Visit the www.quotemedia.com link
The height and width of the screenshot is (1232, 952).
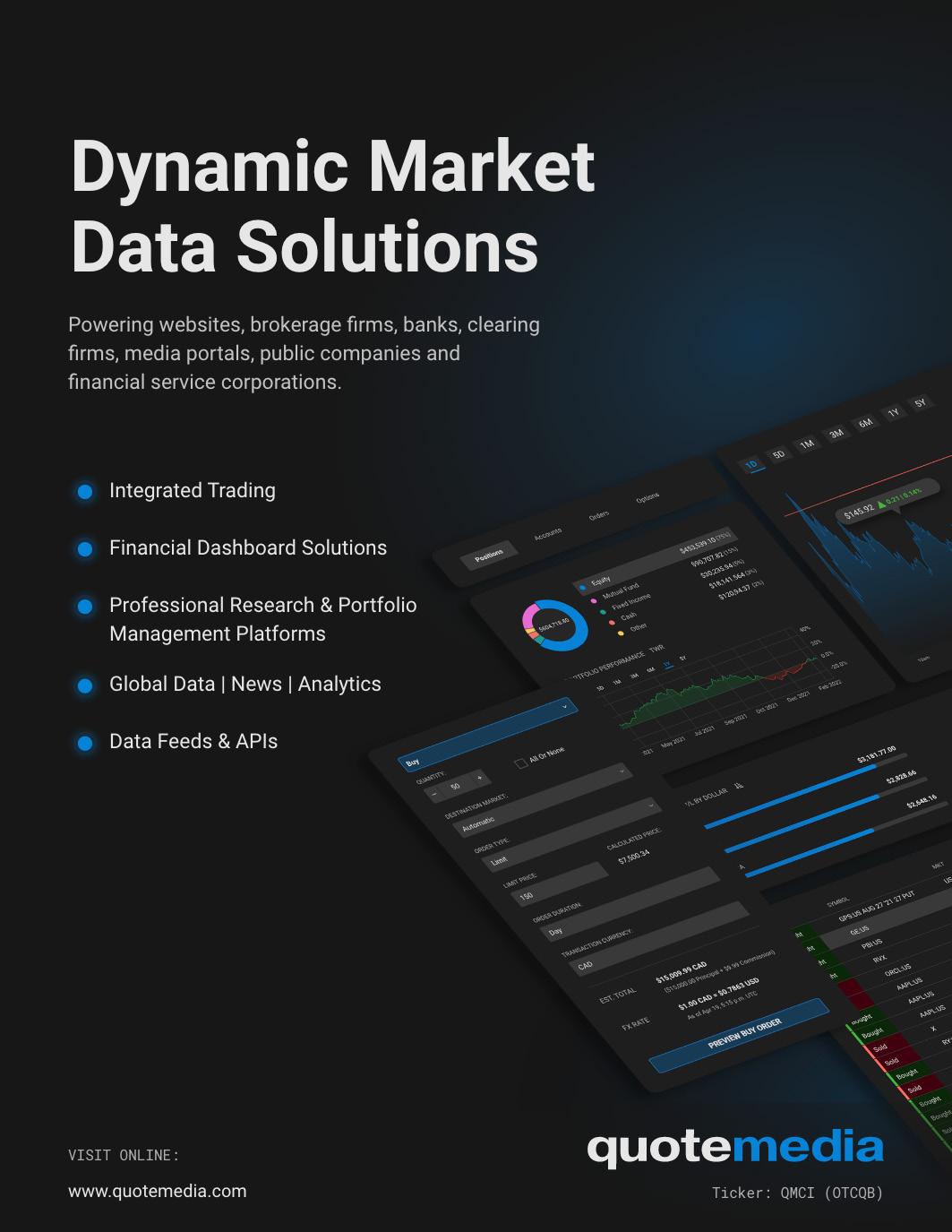pos(158,1191)
